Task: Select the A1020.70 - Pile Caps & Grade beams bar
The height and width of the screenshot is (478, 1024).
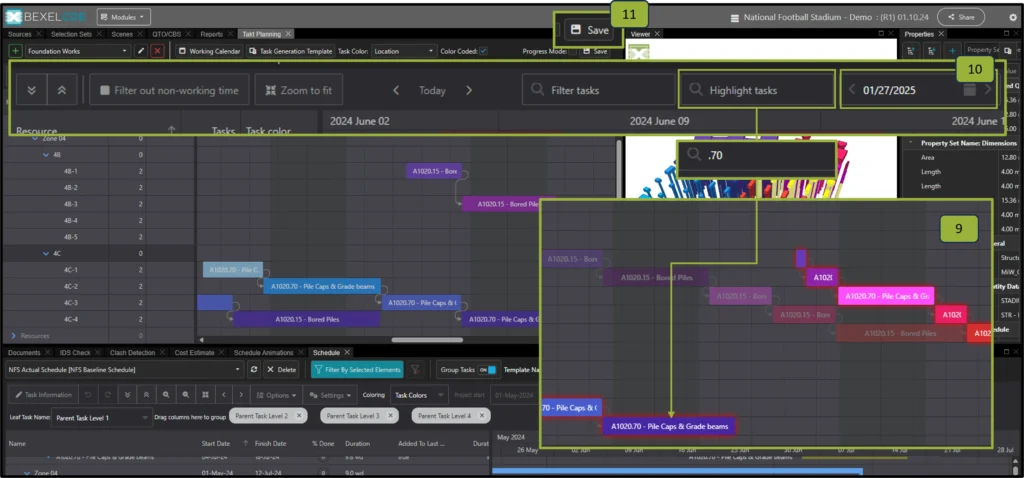Action: (322, 286)
